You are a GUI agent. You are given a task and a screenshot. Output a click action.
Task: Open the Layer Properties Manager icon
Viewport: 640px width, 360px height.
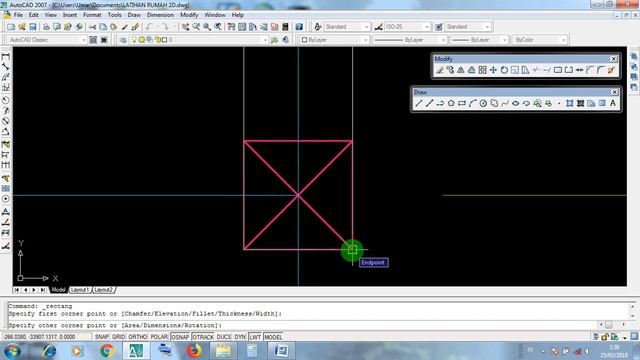(x=123, y=40)
